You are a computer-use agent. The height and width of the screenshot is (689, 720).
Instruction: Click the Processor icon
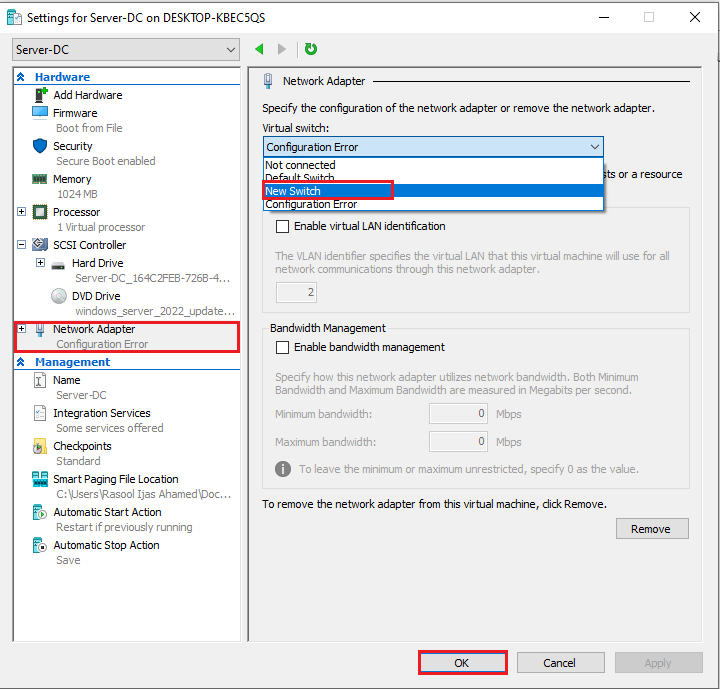point(40,212)
